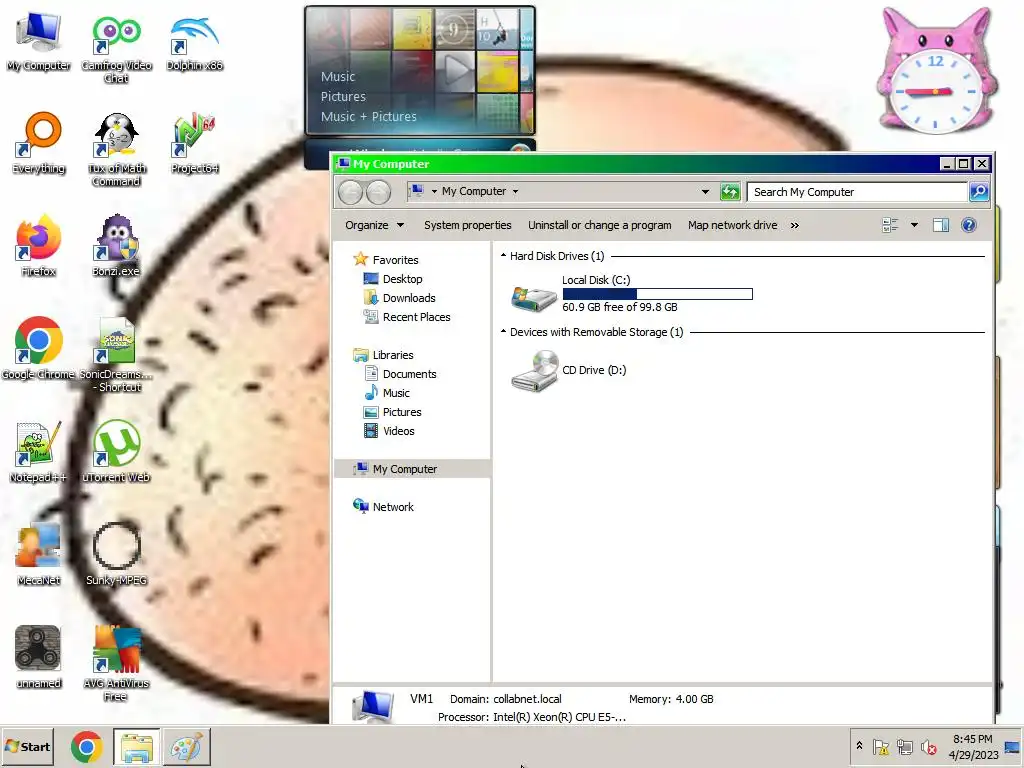Click the My Computer breadcrumb in address bar
1024x768 pixels.
pos(474,192)
